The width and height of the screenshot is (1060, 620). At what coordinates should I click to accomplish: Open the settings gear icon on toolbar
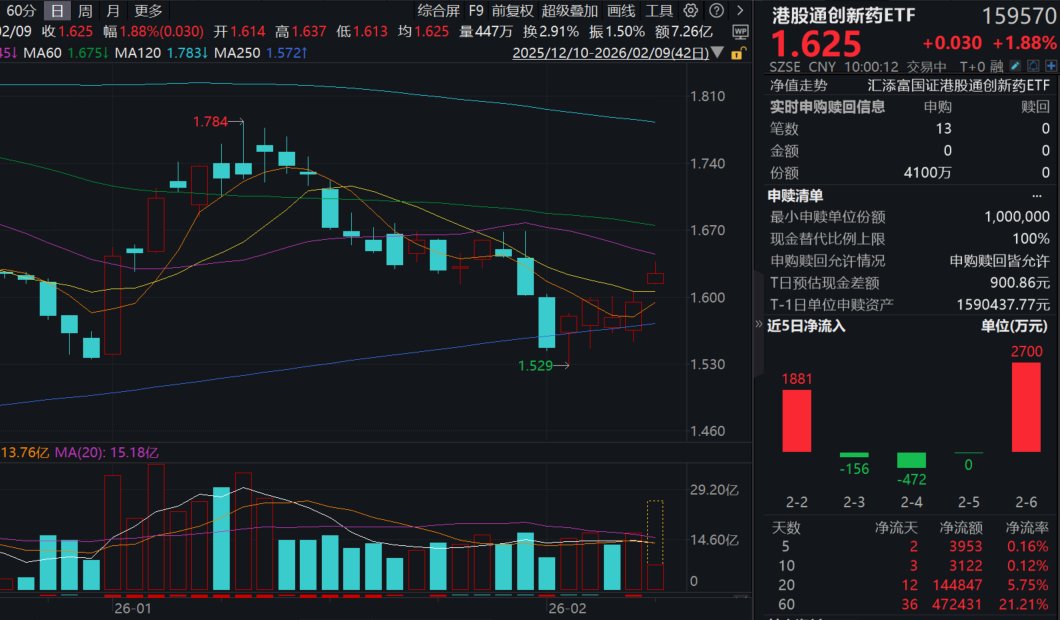pyautogui.click(x=691, y=11)
